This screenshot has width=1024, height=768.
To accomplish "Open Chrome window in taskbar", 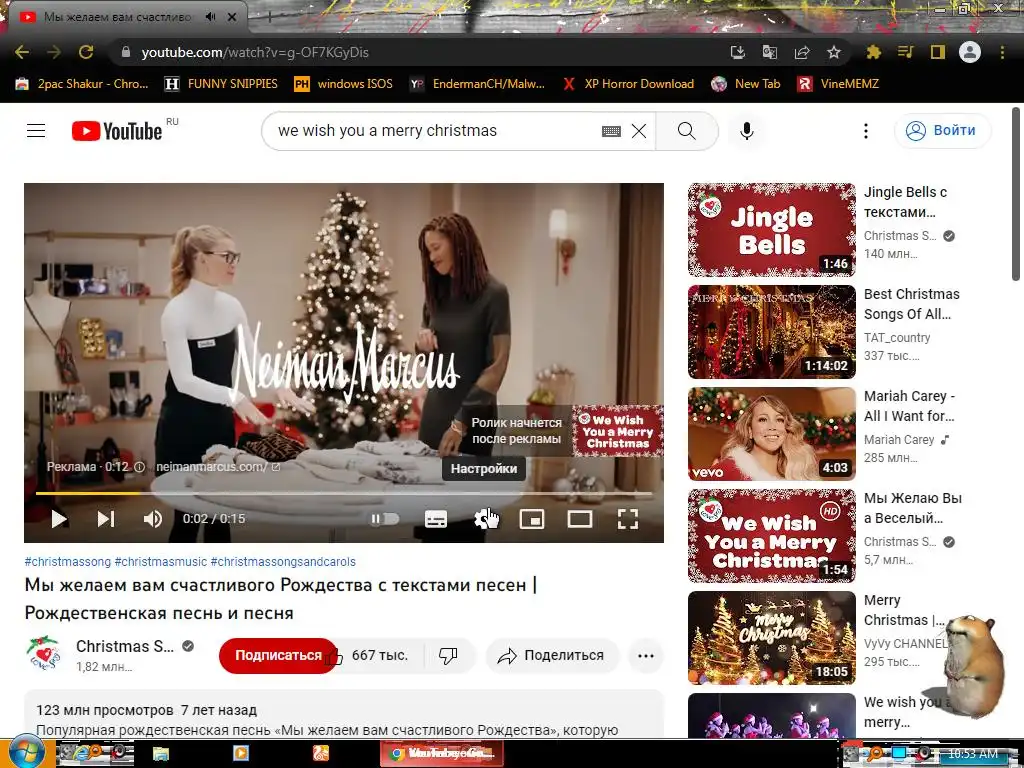I will pyautogui.click(x=441, y=754).
